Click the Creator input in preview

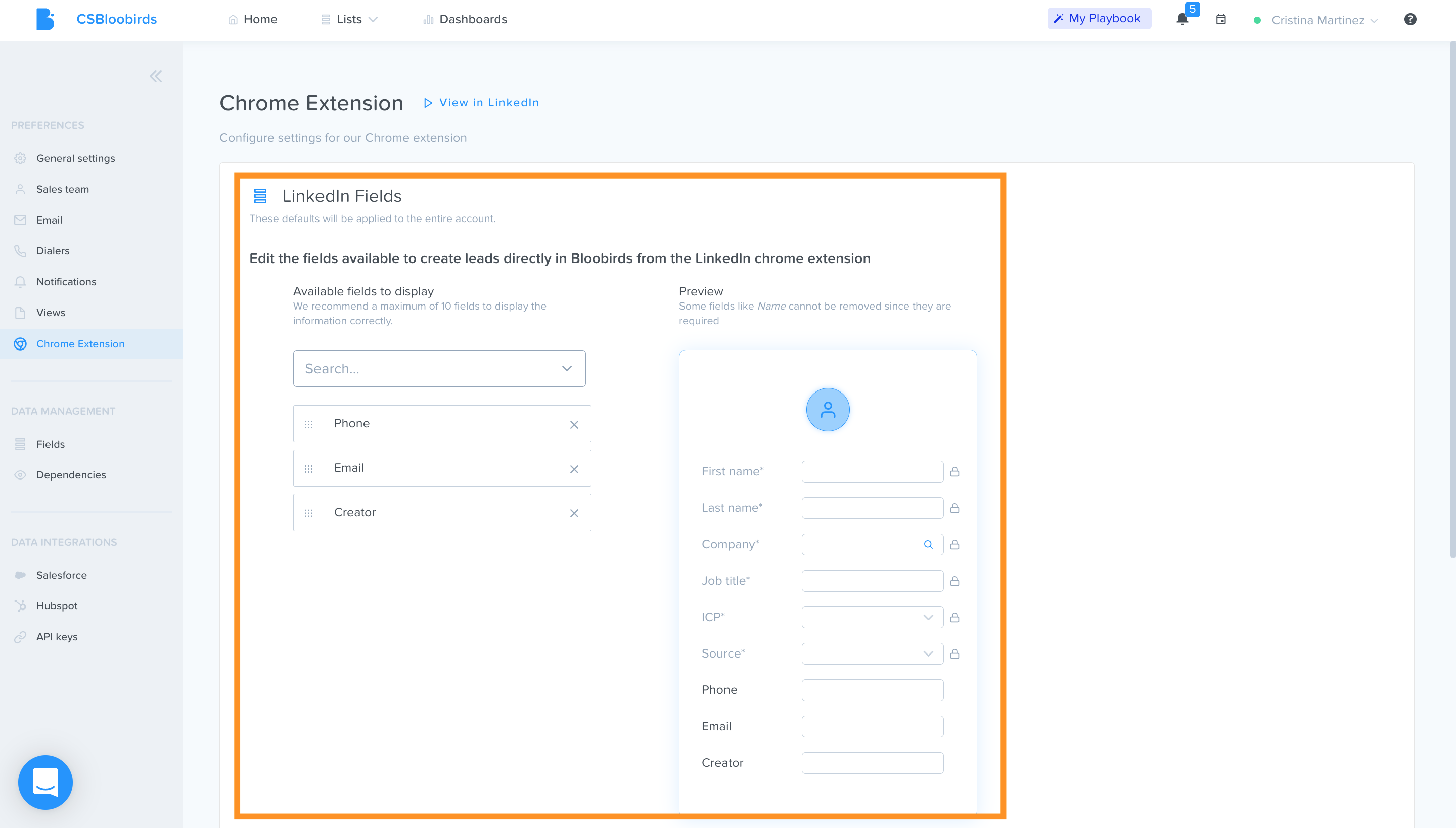click(873, 763)
